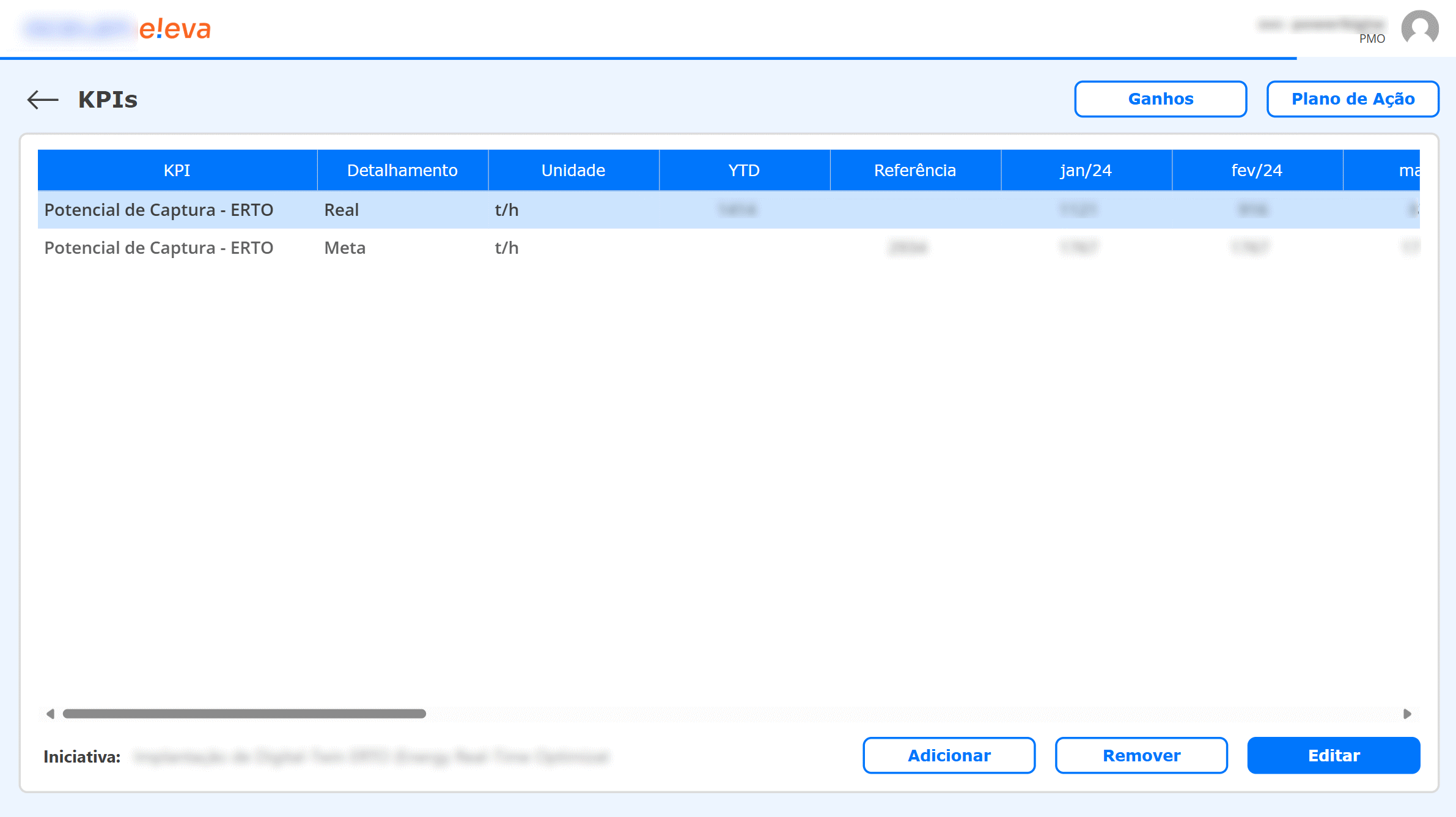The image size is (1456, 817).
Task: Click the right scroll arrow of the table
Action: [x=1408, y=712]
